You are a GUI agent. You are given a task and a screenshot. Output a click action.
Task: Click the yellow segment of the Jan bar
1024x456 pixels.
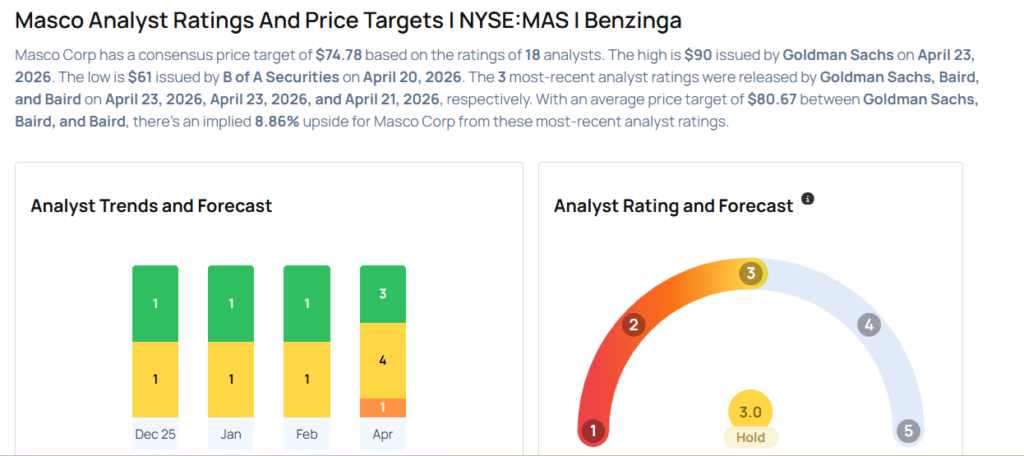tap(231, 379)
